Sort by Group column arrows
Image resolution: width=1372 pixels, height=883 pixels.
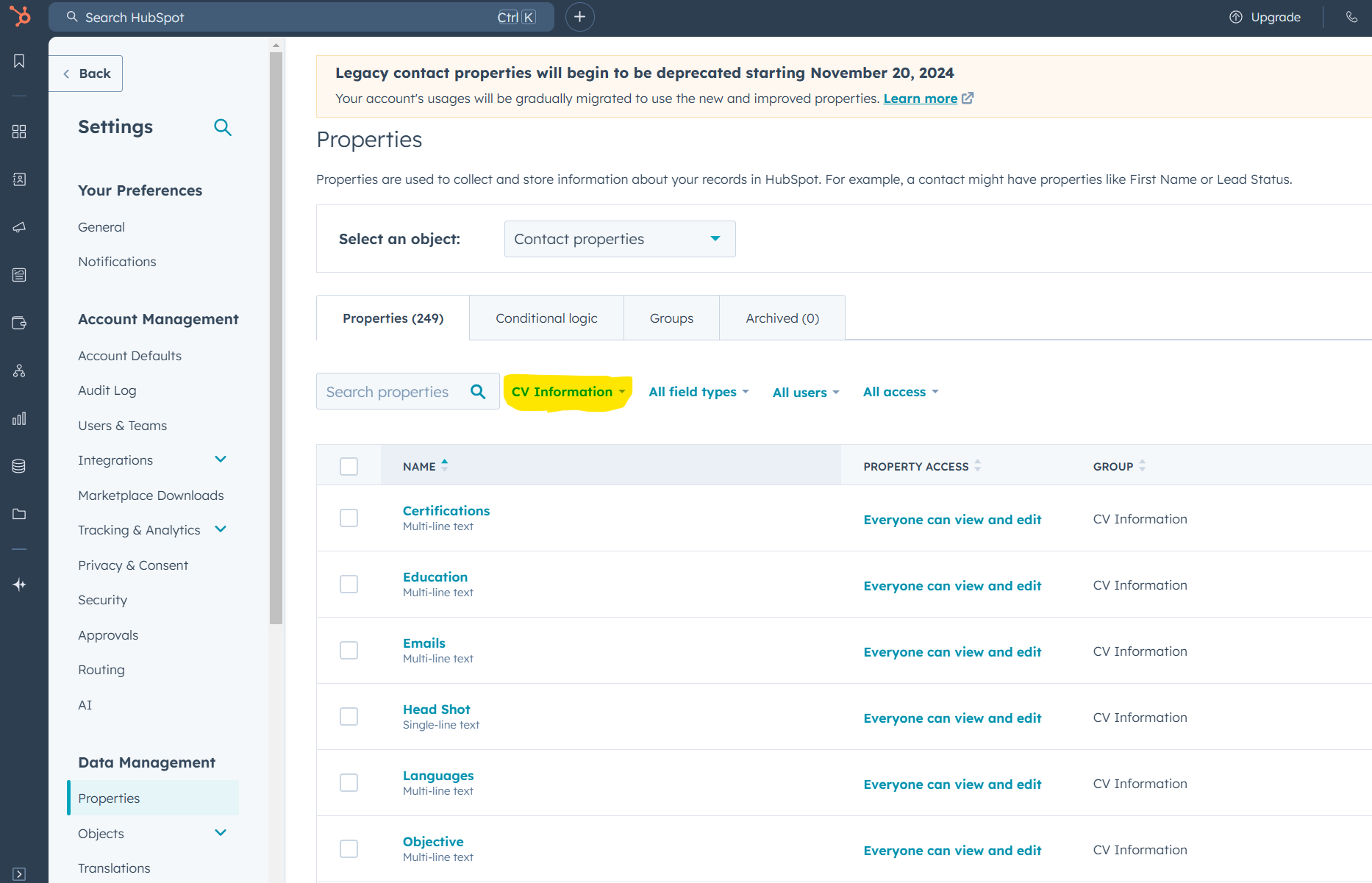(1142, 465)
